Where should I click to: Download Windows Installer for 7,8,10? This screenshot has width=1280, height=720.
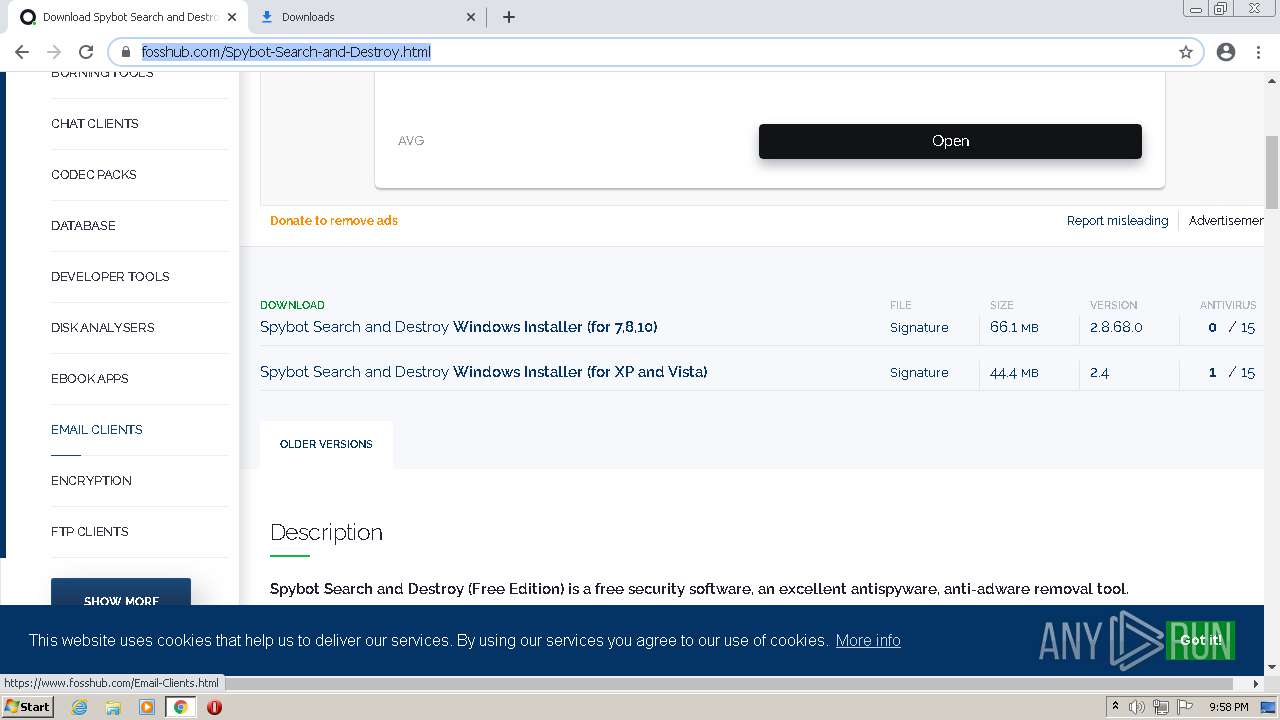(458, 327)
